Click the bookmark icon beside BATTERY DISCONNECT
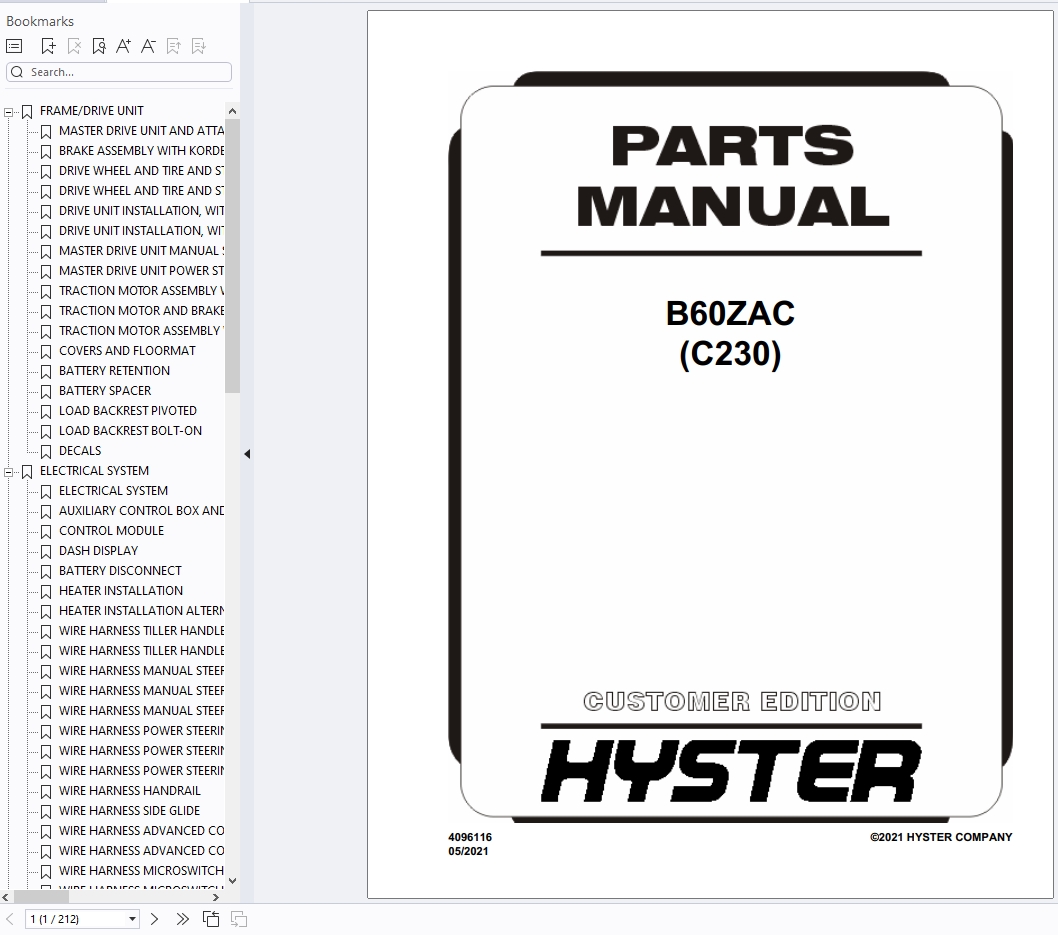 (46, 572)
